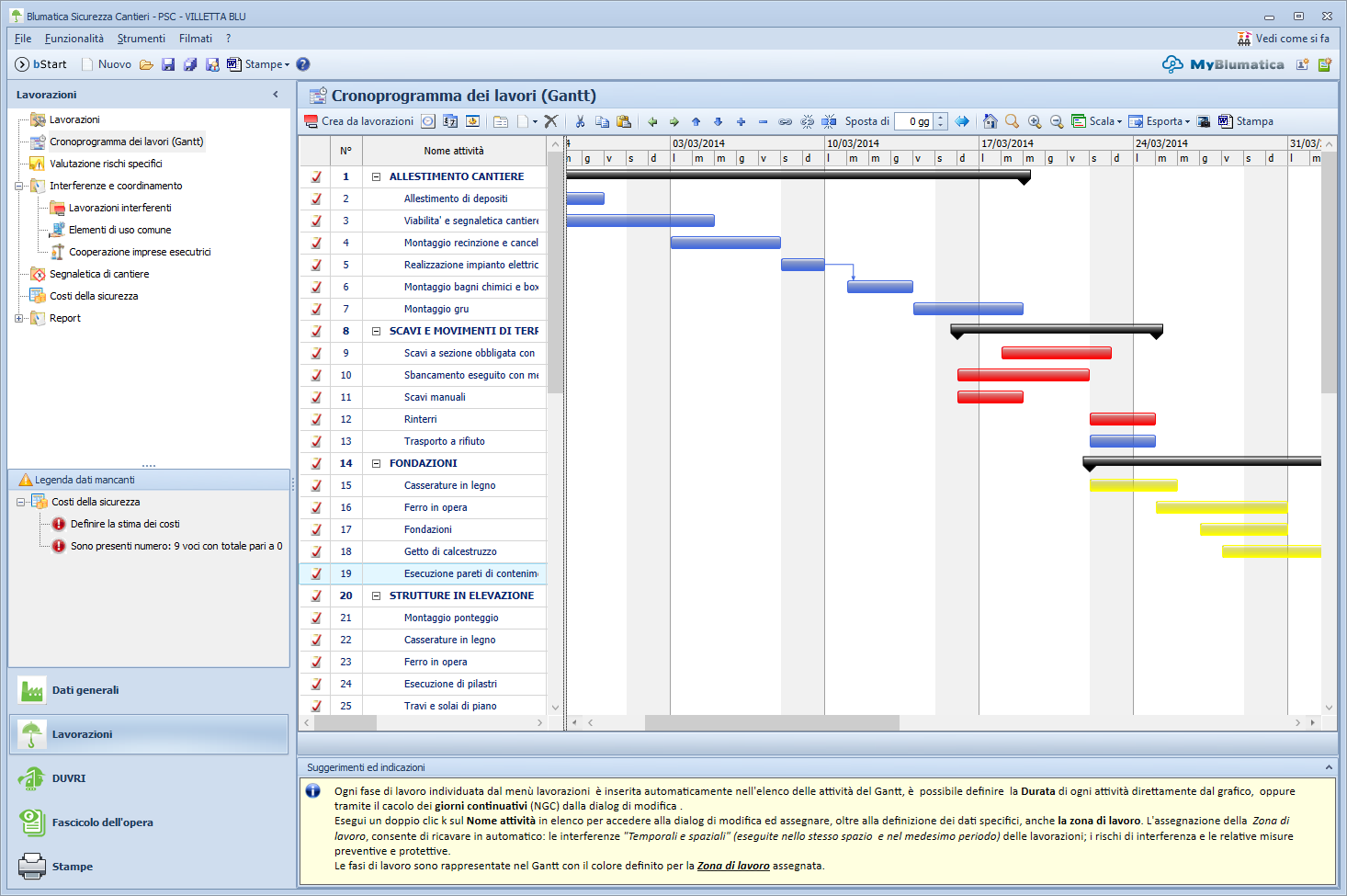Collapse Interferenze e coordinamento tree node
The width and height of the screenshot is (1347, 896).
(x=19, y=186)
